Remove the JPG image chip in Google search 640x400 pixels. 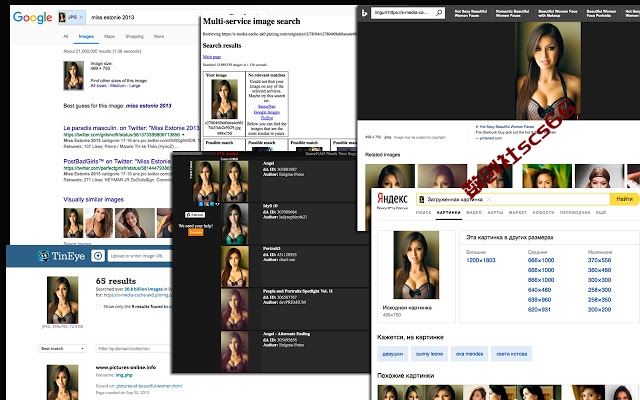[81, 17]
